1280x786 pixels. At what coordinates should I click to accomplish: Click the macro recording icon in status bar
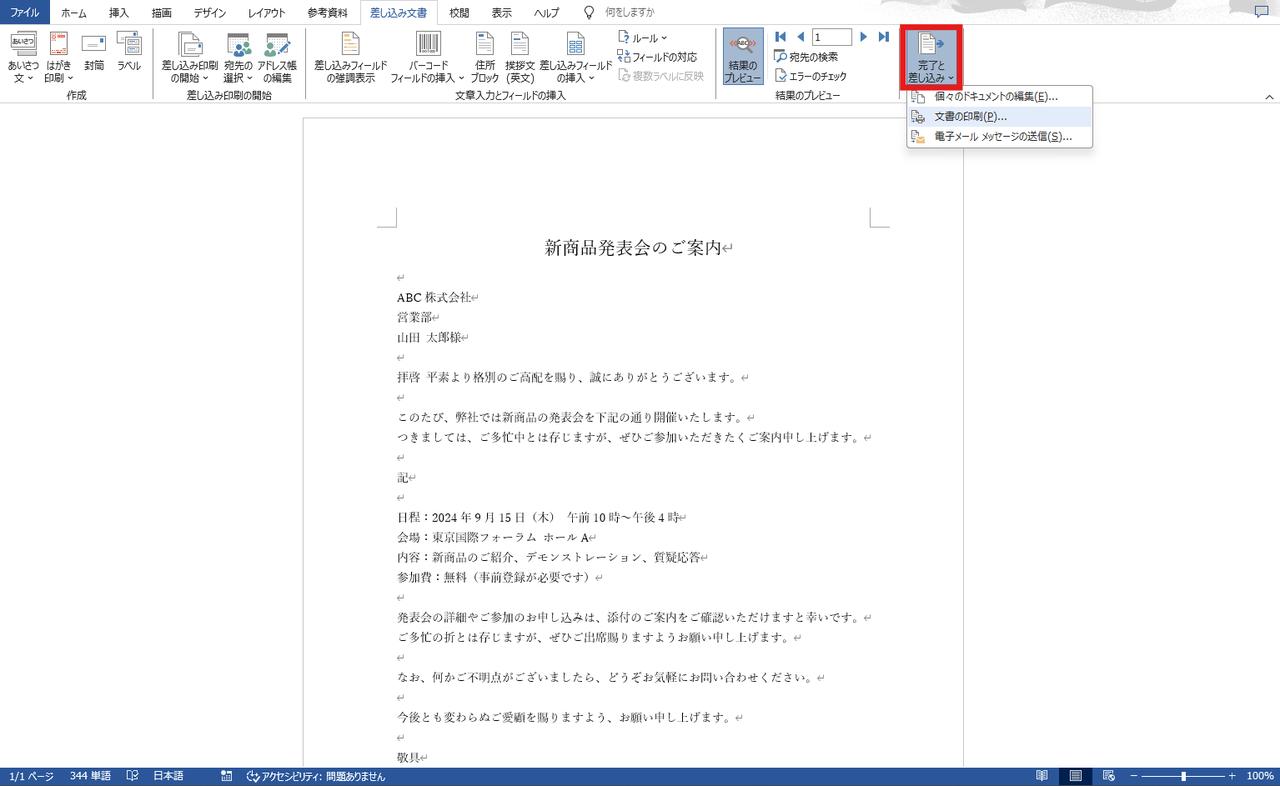(x=227, y=776)
